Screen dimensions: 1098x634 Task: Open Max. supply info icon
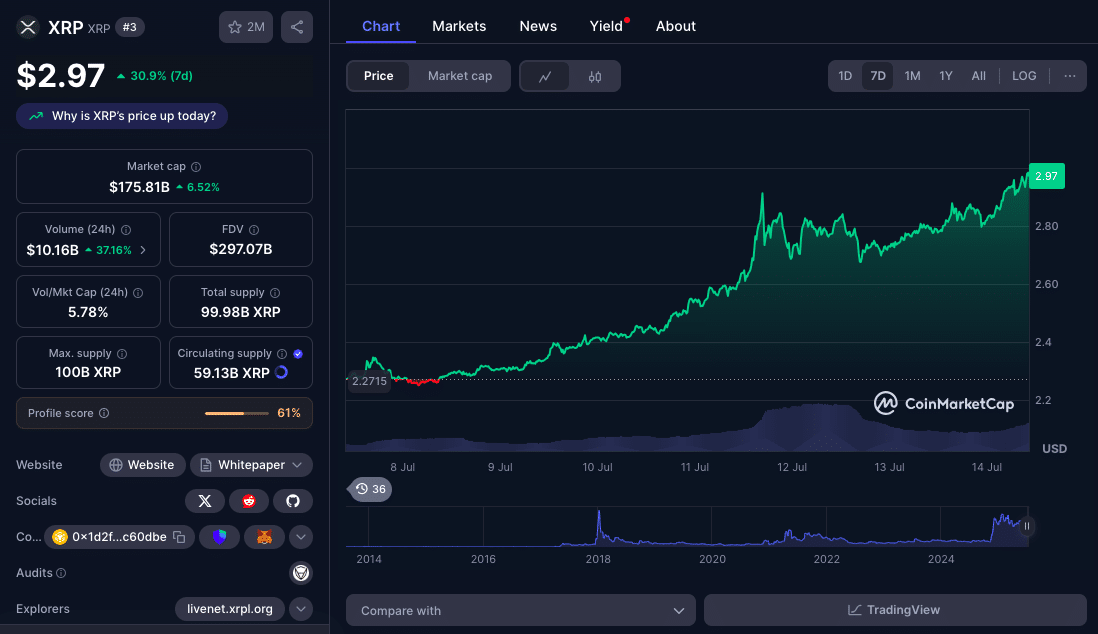click(122, 354)
